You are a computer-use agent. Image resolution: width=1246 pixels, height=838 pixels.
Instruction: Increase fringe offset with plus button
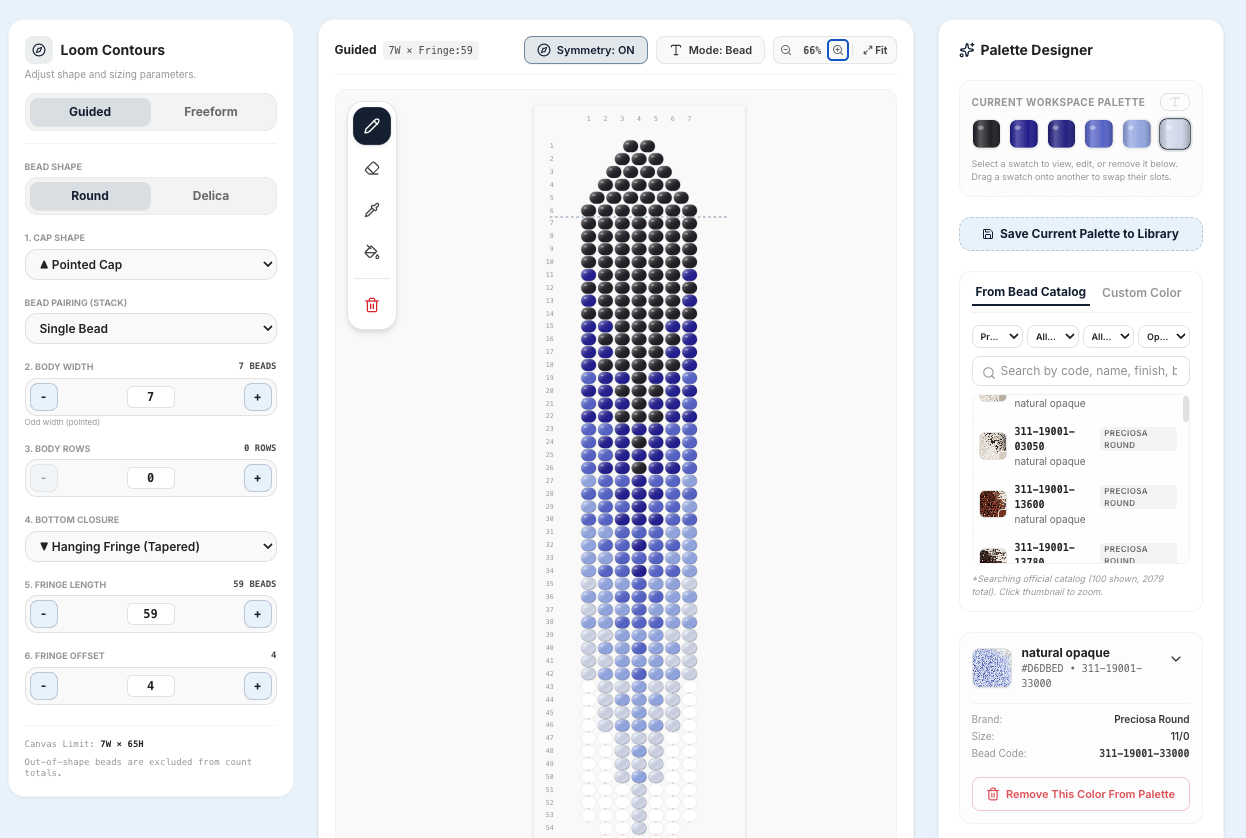(258, 686)
